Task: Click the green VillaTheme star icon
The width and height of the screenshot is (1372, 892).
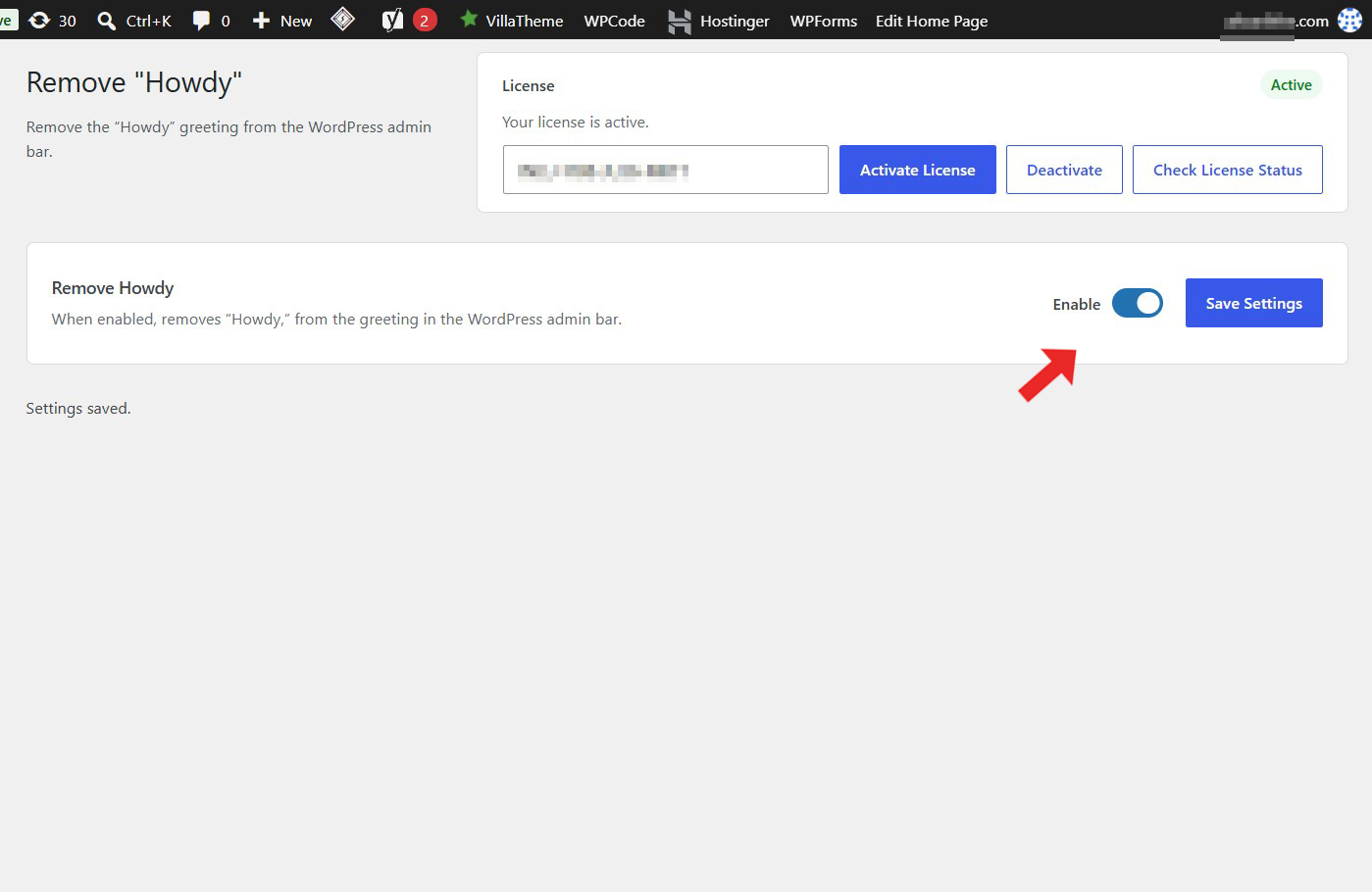Action: coord(469,19)
